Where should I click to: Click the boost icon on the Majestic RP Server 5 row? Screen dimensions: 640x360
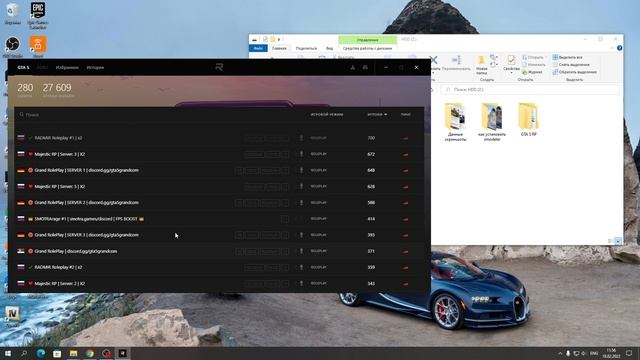[x=302, y=187]
